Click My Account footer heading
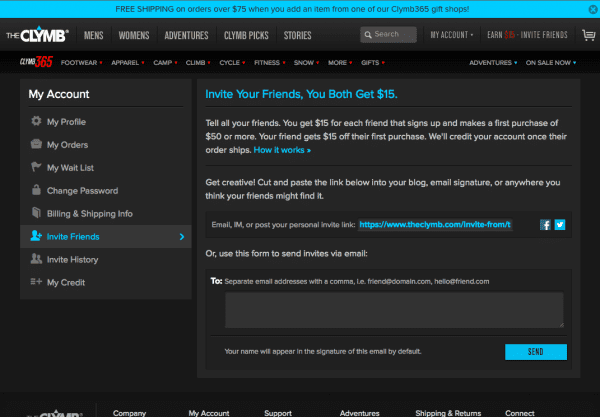The image size is (600, 417). click(x=209, y=413)
